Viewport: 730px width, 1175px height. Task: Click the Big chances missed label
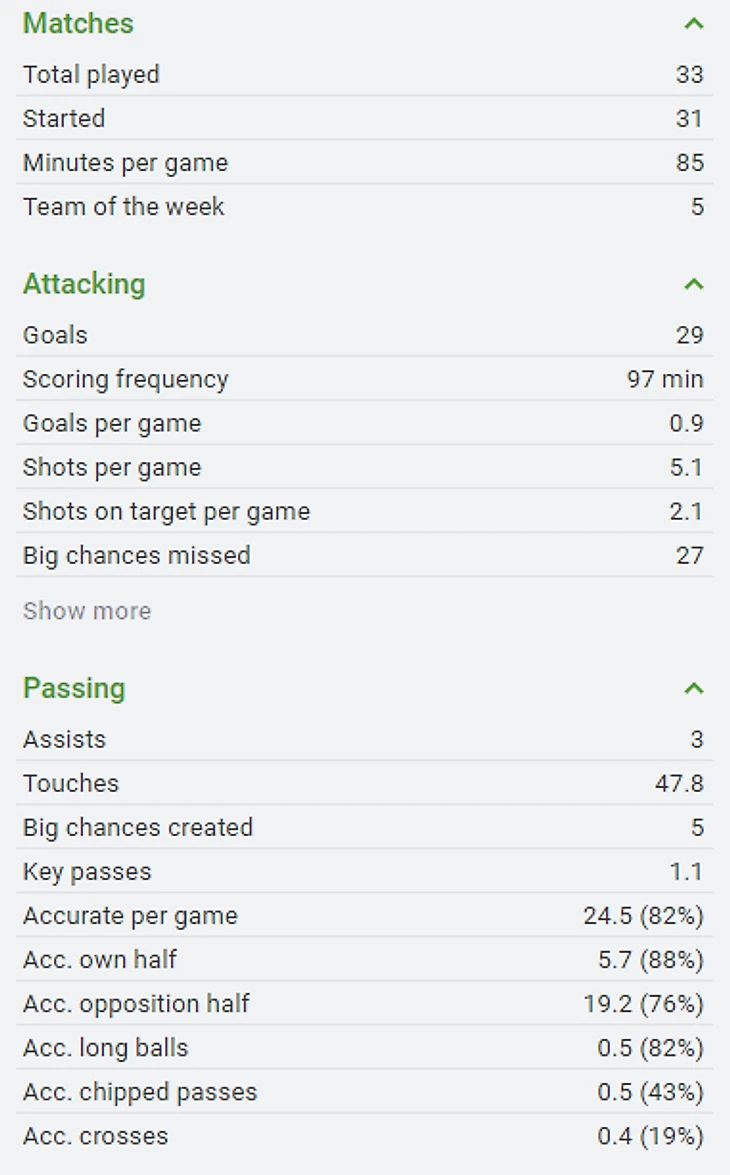pyautogui.click(x=136, y=556)
